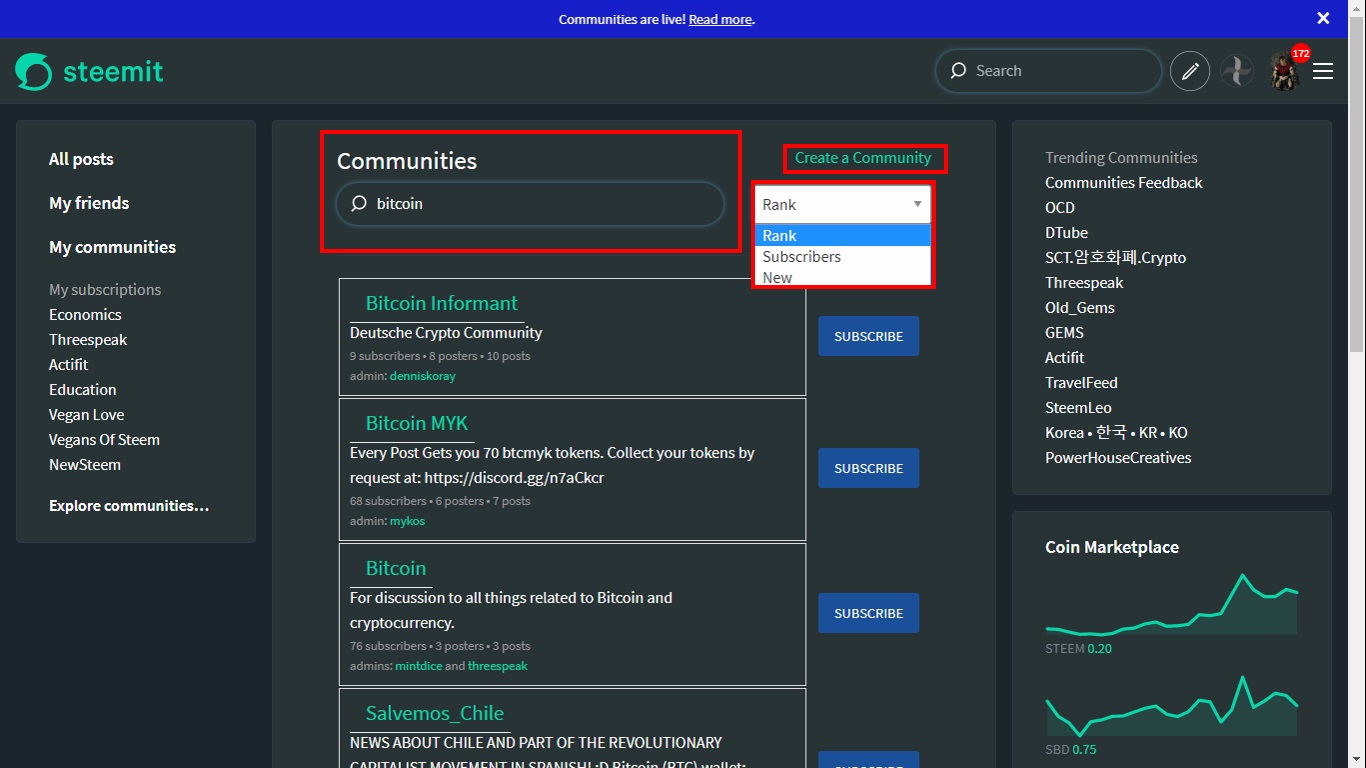Open Threespeak in My subscriptions

pyautogui.click(x=88, y=339)
